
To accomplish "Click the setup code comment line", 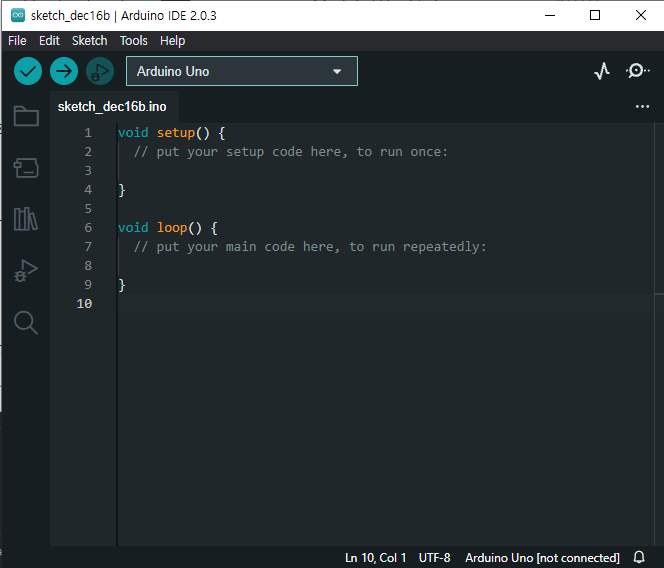I will pyautogui.click(x=290, y=152).
